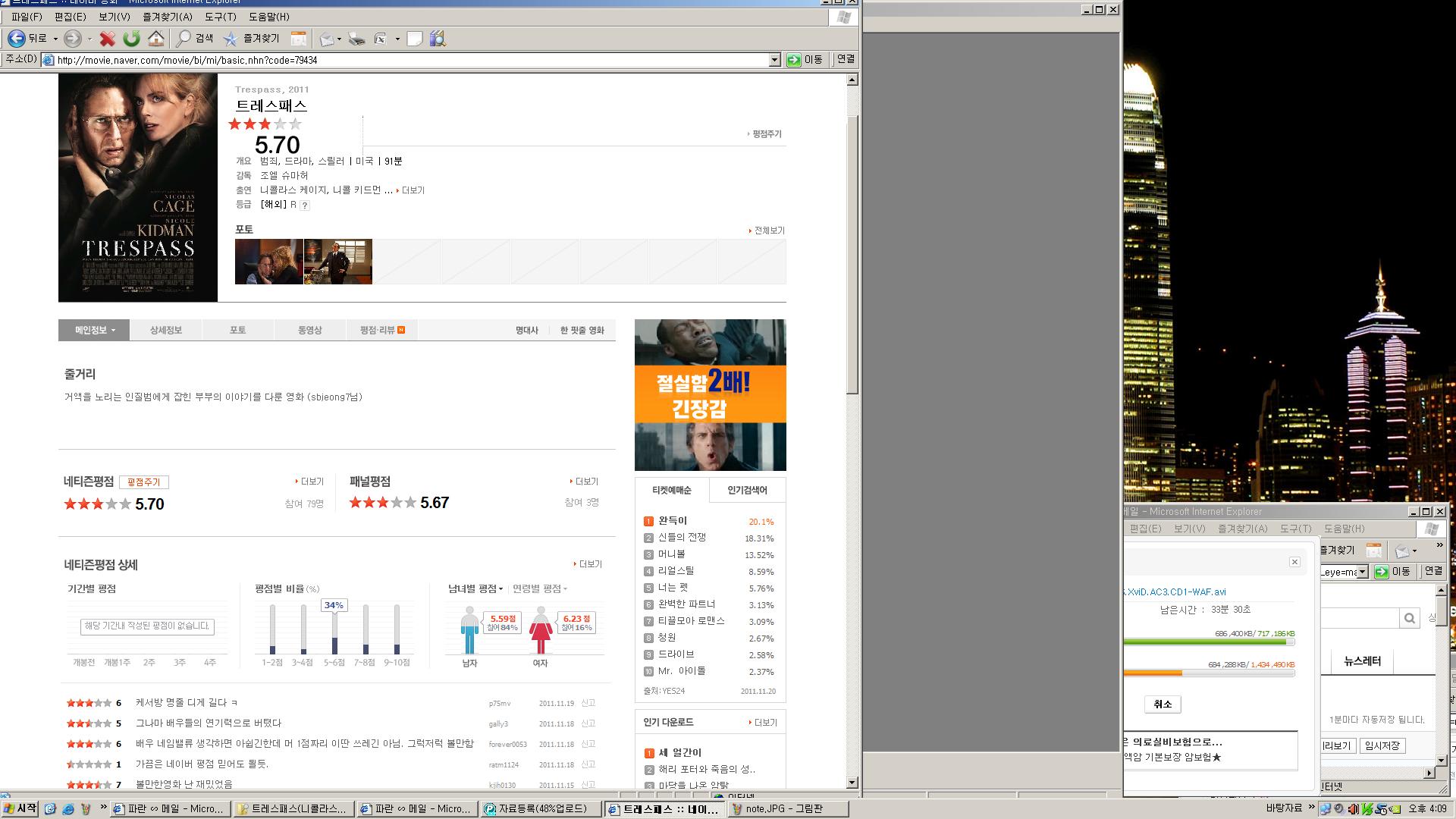The height and width of the screenshot is (819, 1456).
Task: Click the first movie photo thumbnail
Action: [x=268, y=262]
